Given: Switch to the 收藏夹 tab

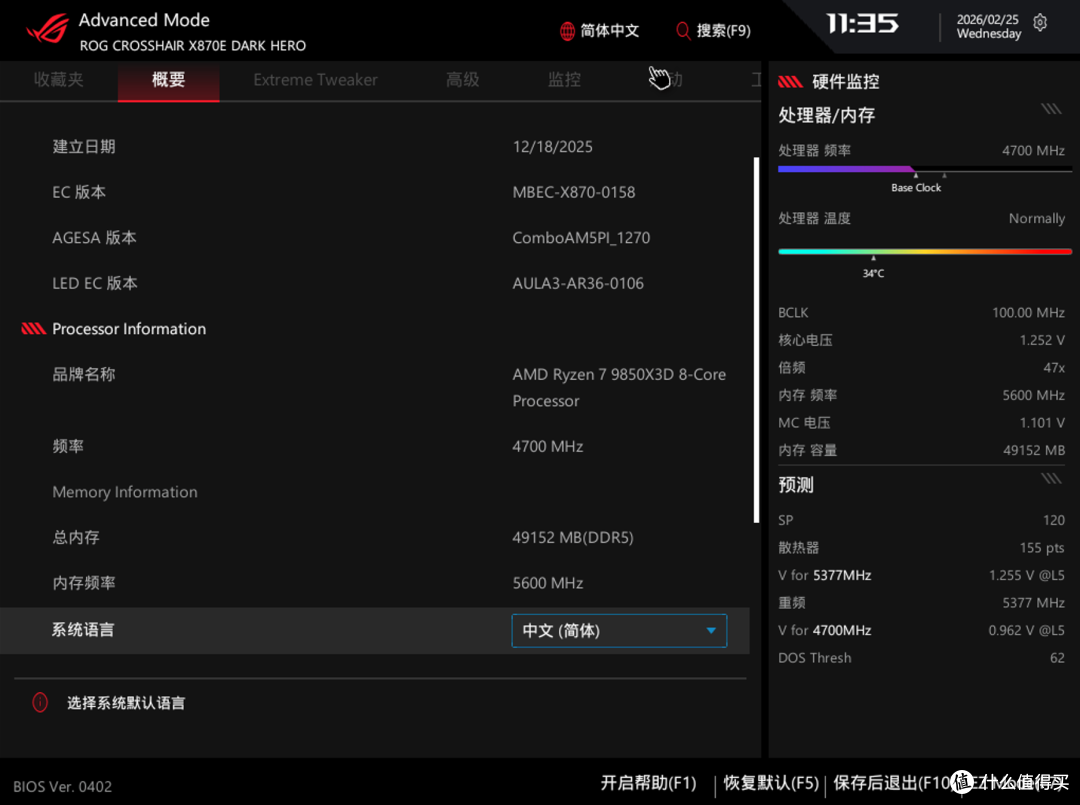Looking at the screenshot, I should click(x=59, y=80).
